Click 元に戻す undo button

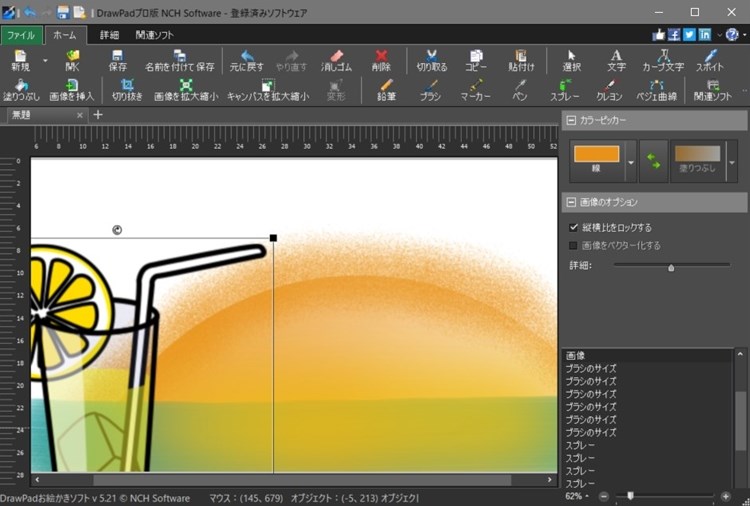pos(246,61)
